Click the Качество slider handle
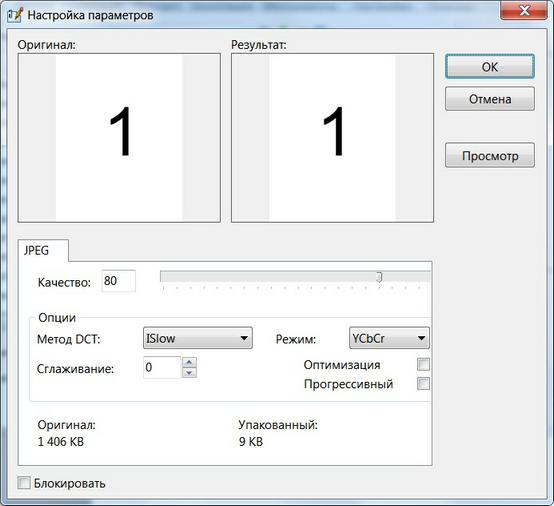This screenshot has width=554, height=506. coord(379,277)
